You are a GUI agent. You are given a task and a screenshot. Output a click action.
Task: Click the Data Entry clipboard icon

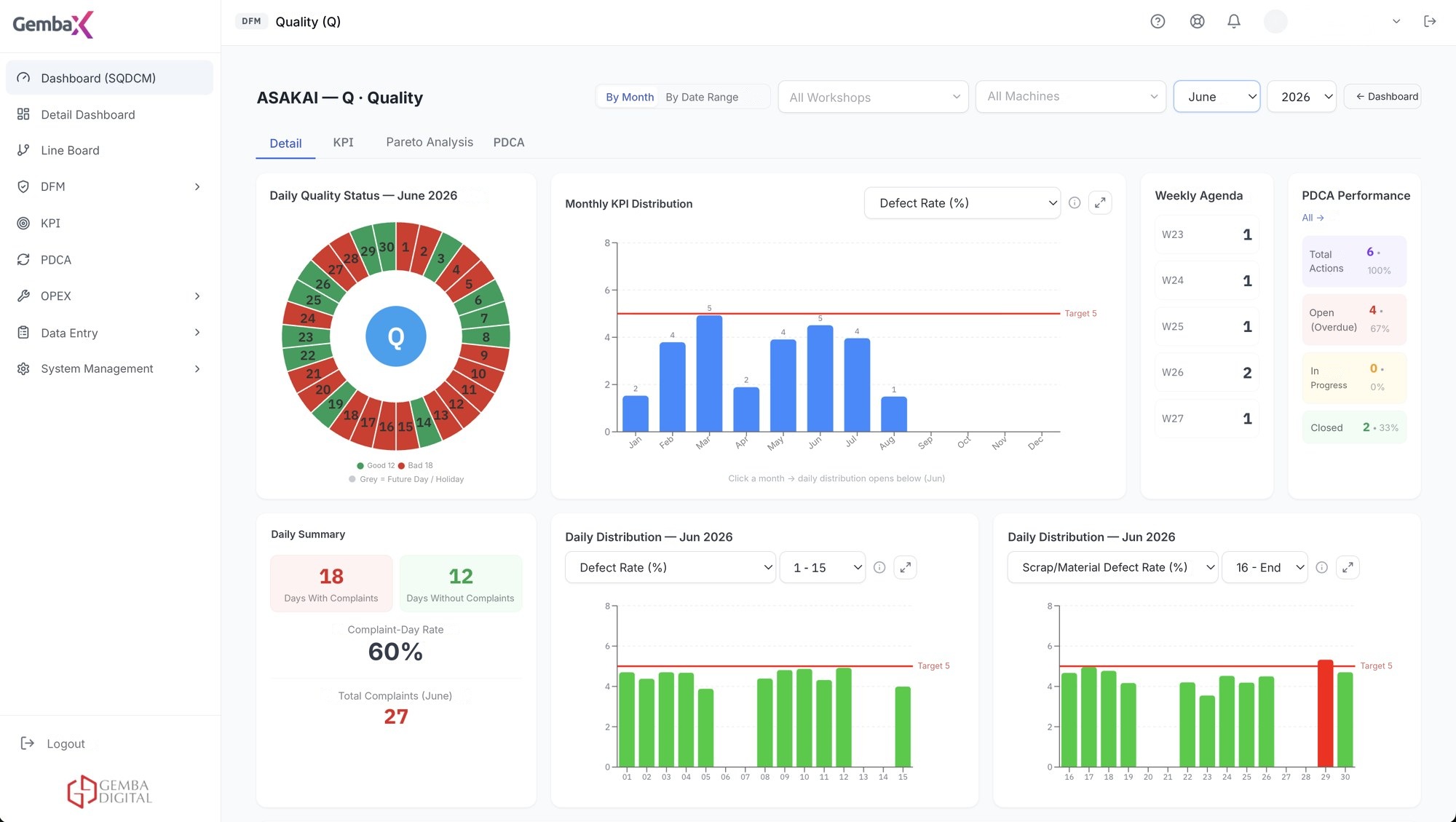pyautogui.click(x=23, y=333)
